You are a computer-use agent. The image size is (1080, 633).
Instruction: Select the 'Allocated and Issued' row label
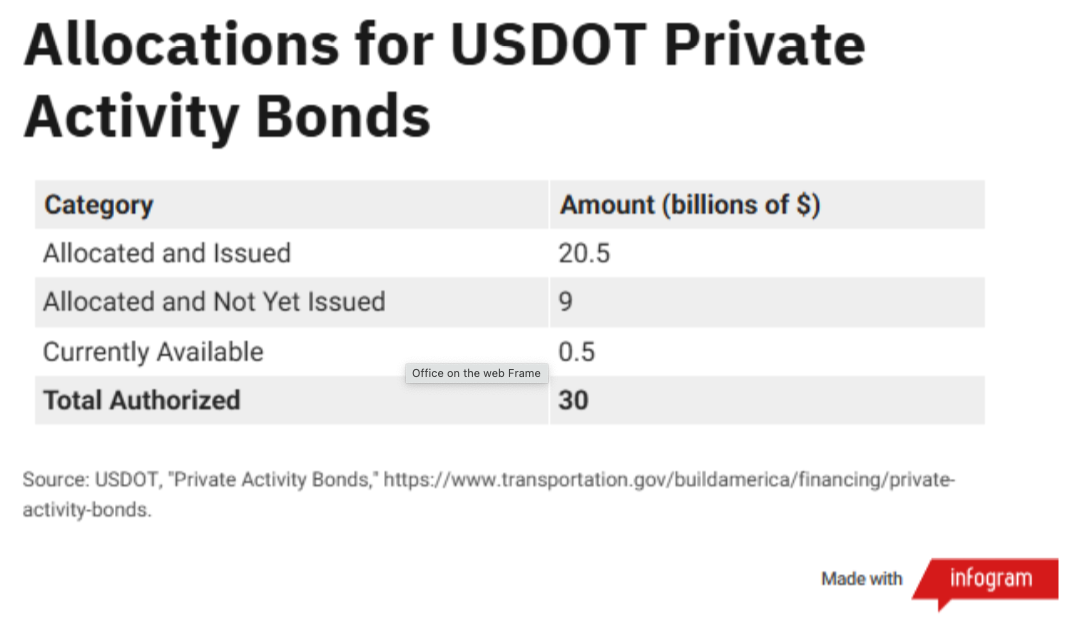[x=167, y=254]
